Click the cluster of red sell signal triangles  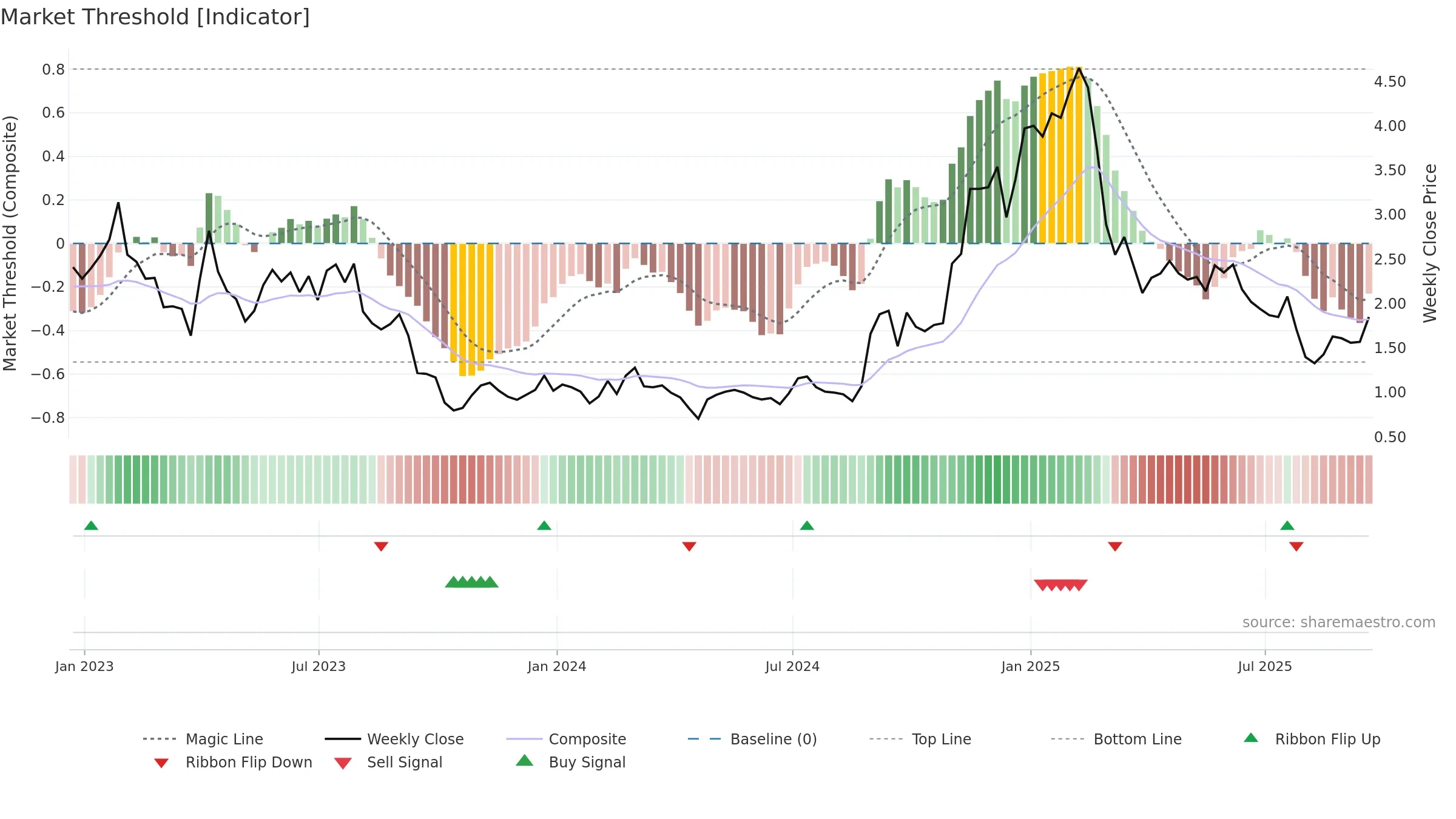1061,585
